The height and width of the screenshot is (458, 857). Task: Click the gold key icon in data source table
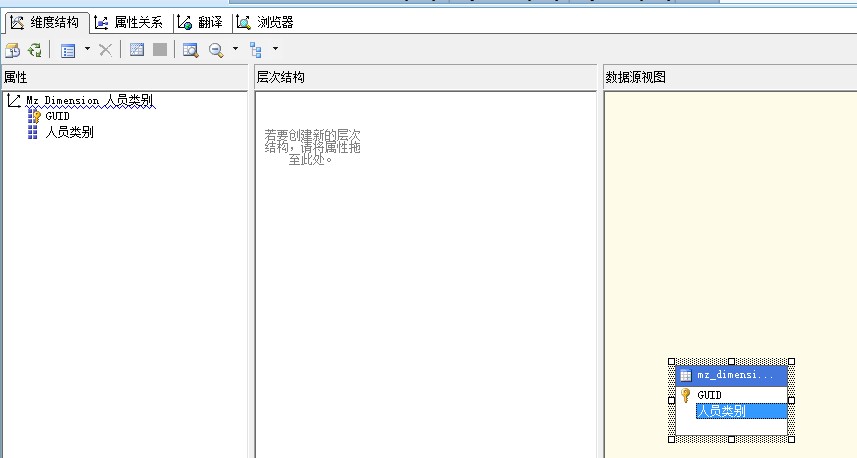click(x=686, y=395)
